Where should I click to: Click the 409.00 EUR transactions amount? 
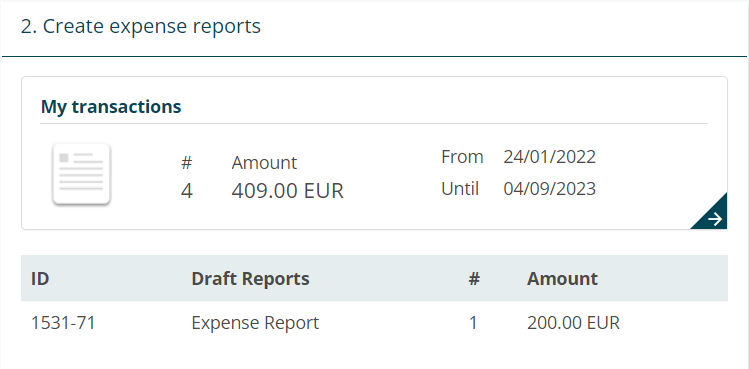coord(288,191)
